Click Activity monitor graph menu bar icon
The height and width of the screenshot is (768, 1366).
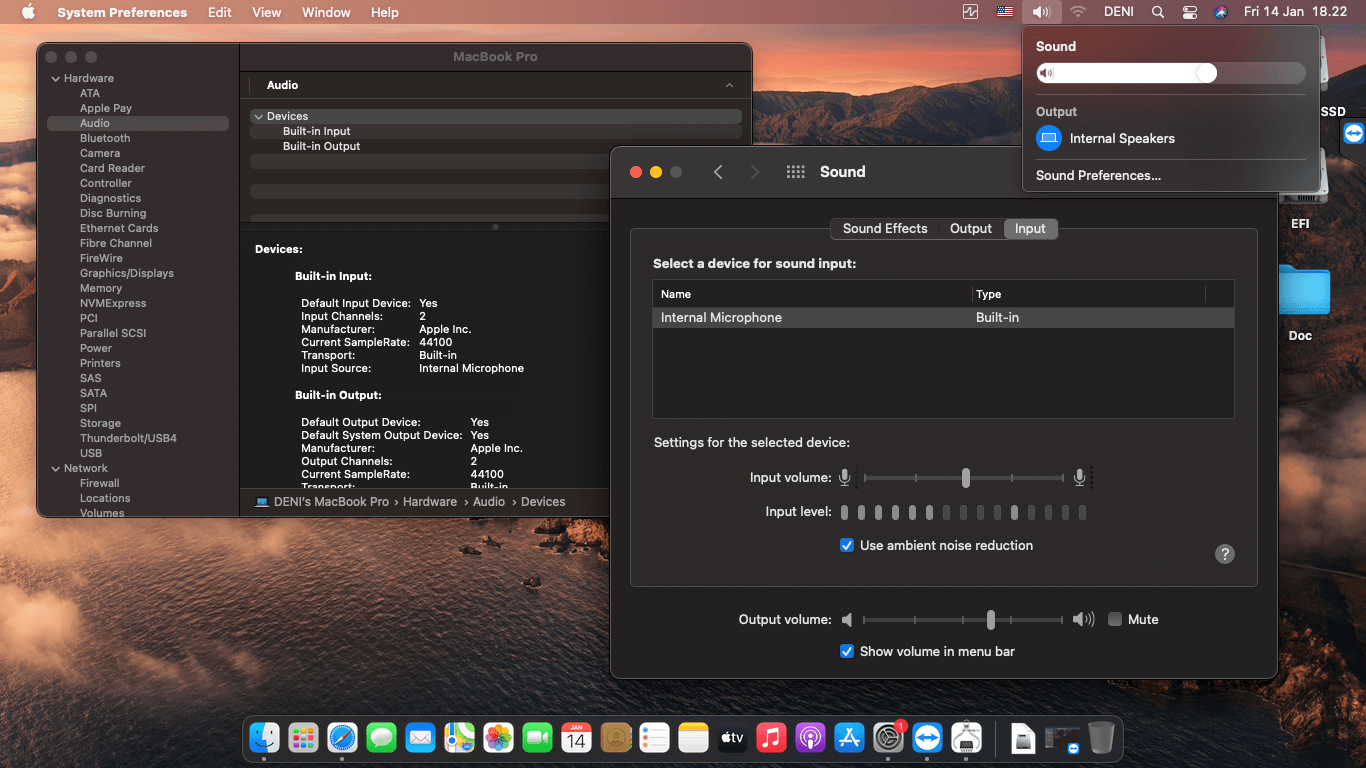pos(970,12)
